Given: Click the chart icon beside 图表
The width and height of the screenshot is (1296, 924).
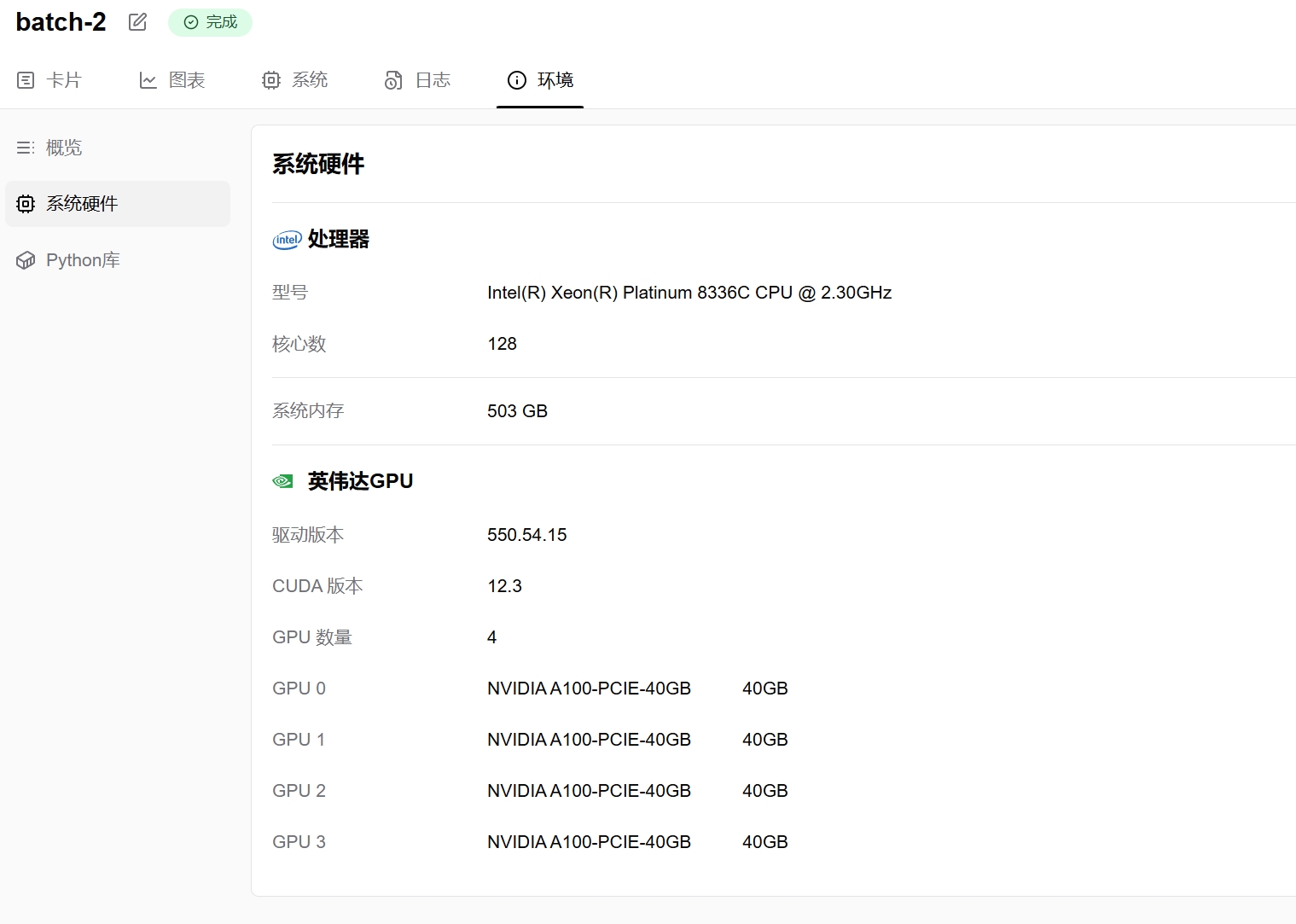Looking at the screenshot, I should [x=148, y=79].
